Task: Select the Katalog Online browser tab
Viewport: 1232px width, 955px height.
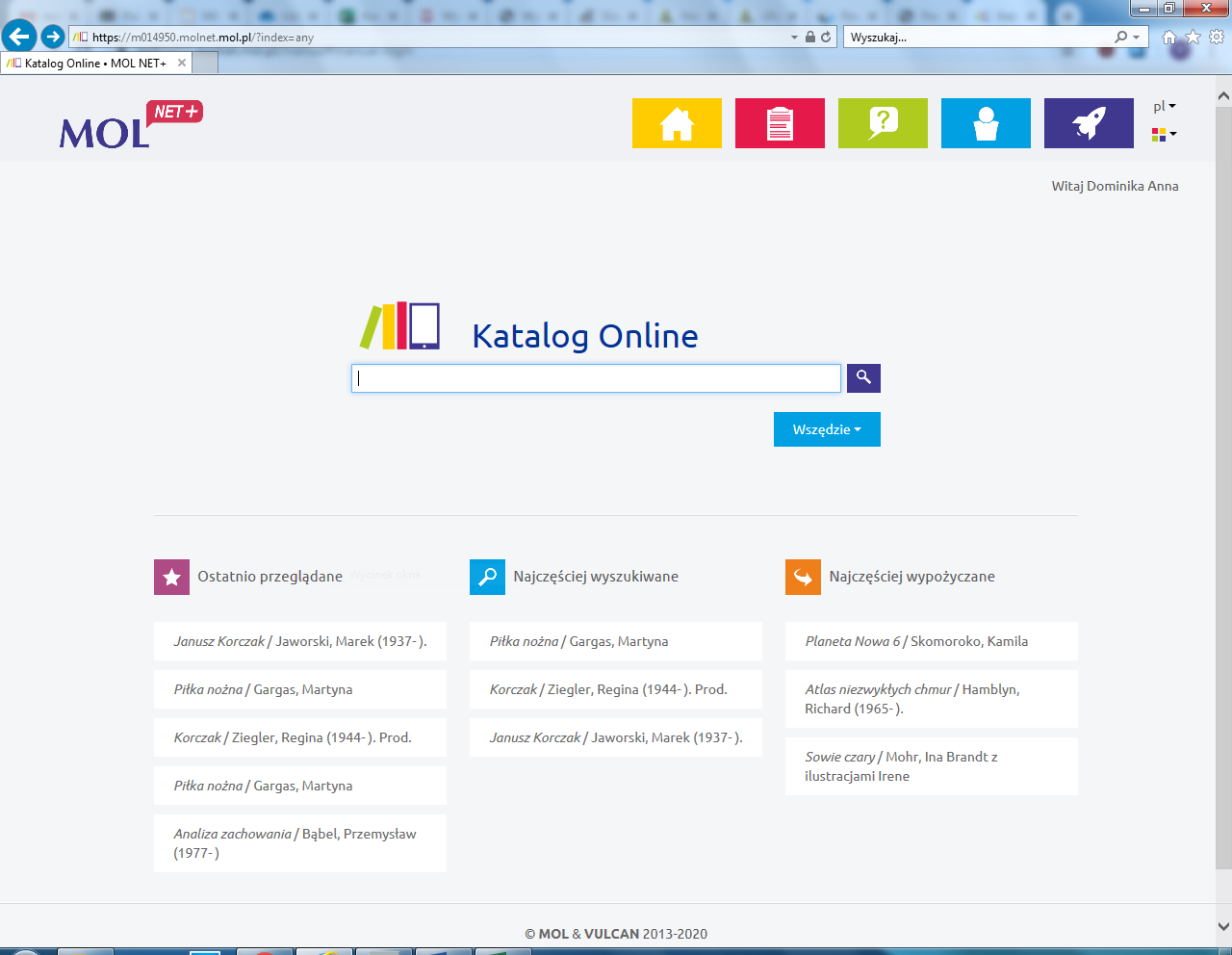Action: pyautogui.click(x=95, y=63)
